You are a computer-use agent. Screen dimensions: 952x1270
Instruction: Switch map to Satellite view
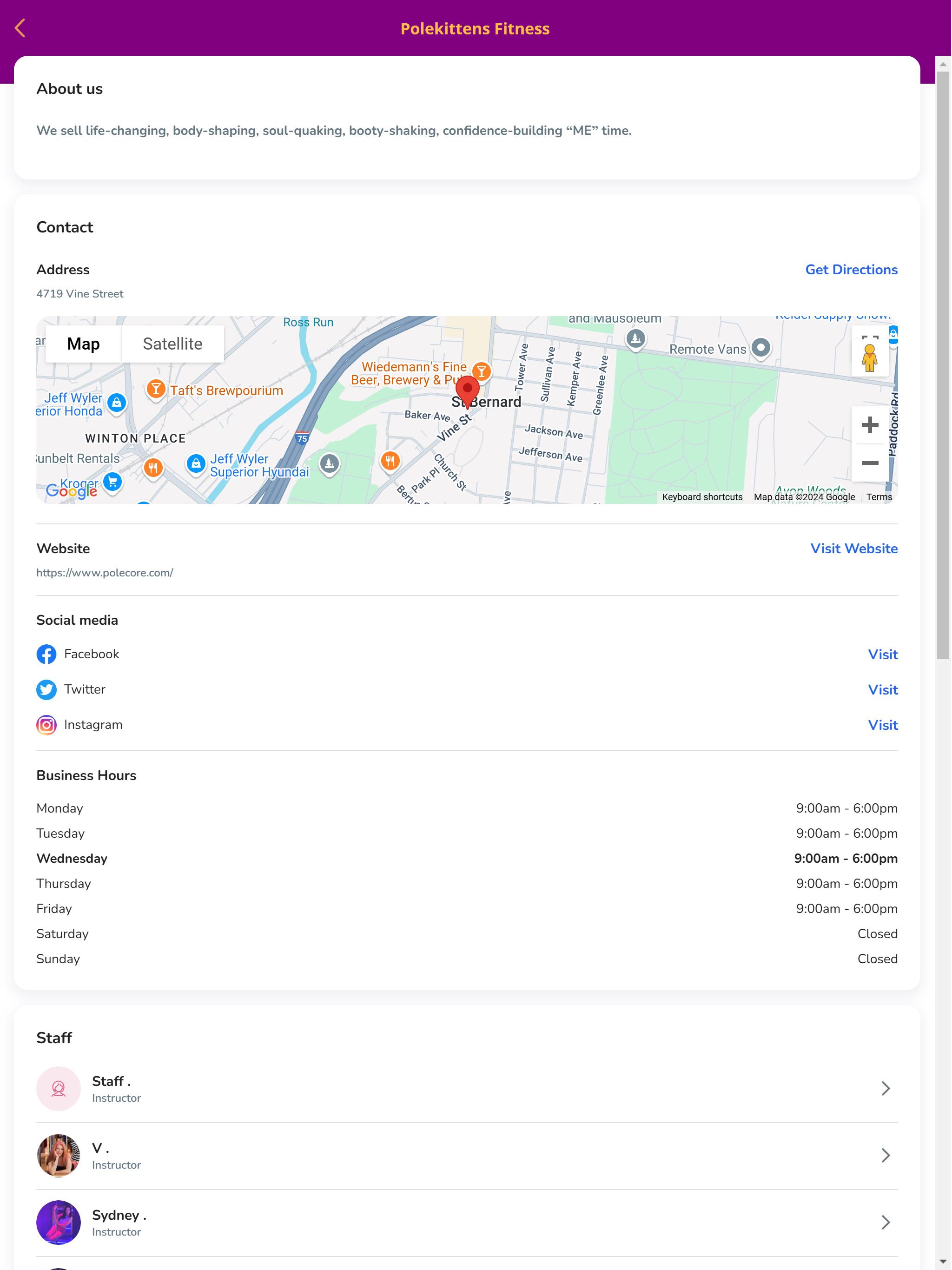tap(172, 344)
